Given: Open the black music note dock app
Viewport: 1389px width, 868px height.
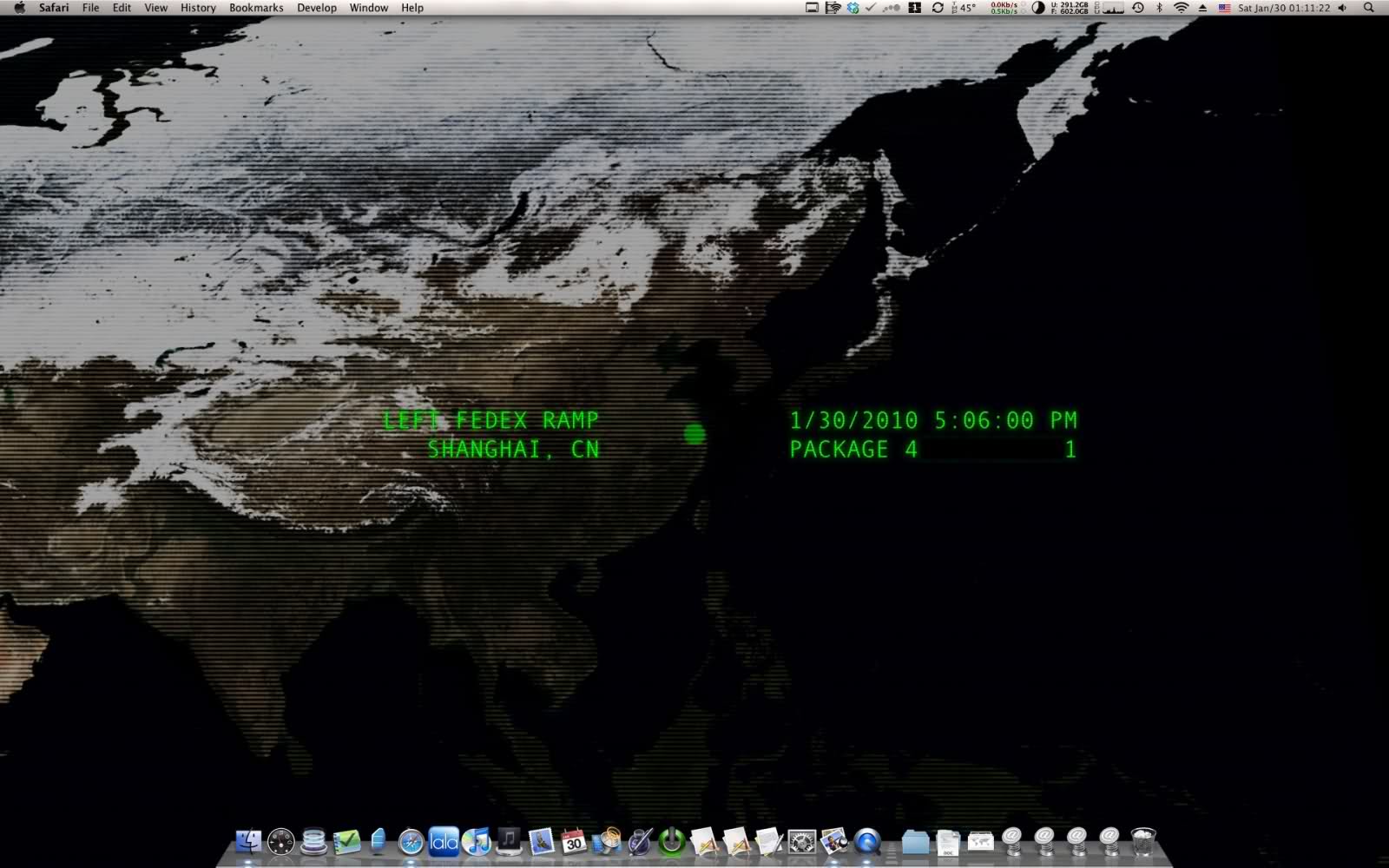Looking at the screenshot, I should (x=509, y=841).
